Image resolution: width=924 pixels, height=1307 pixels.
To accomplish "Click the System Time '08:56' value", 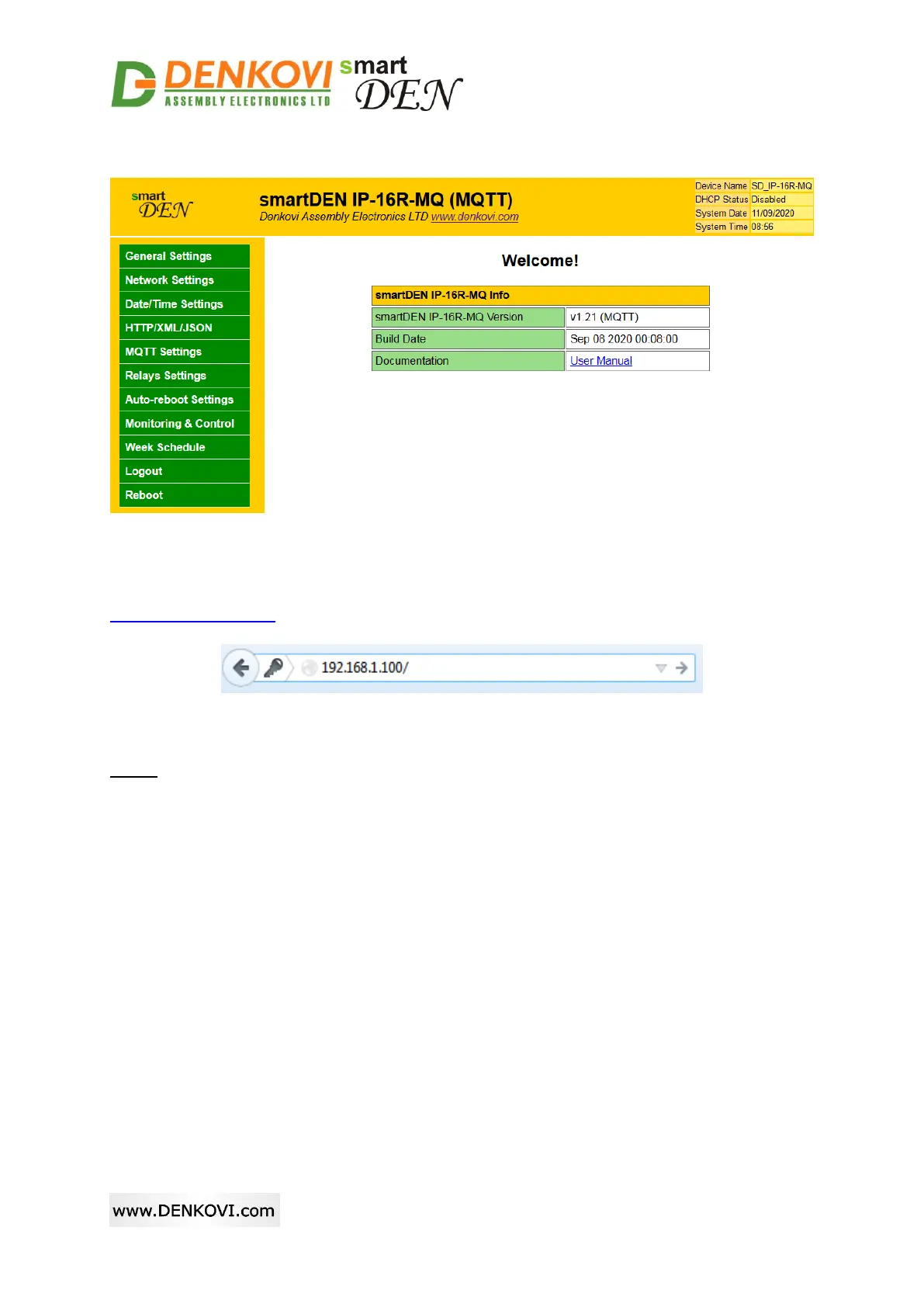I will pos(781,227).
